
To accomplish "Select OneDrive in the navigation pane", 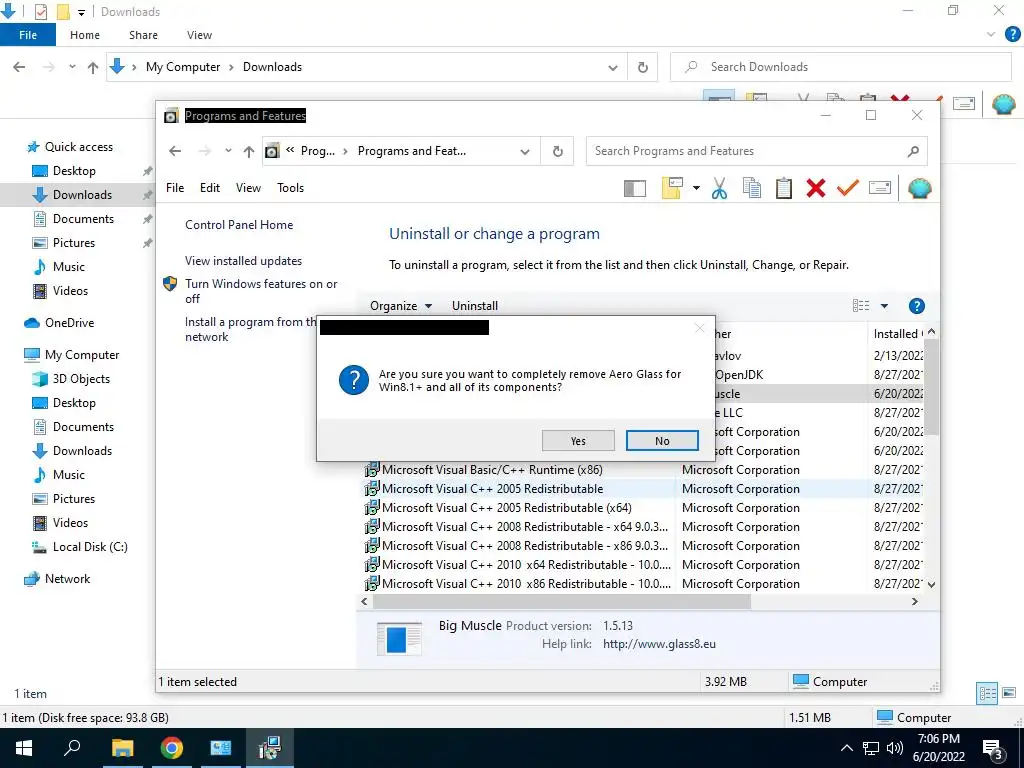I will click(x=69, y=323).
